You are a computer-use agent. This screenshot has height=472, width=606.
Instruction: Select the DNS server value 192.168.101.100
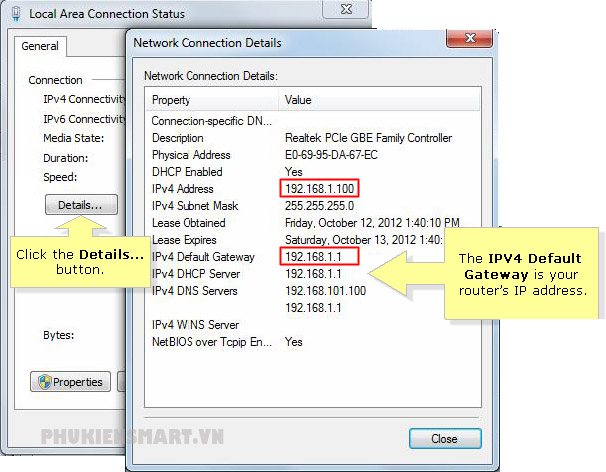325,291
